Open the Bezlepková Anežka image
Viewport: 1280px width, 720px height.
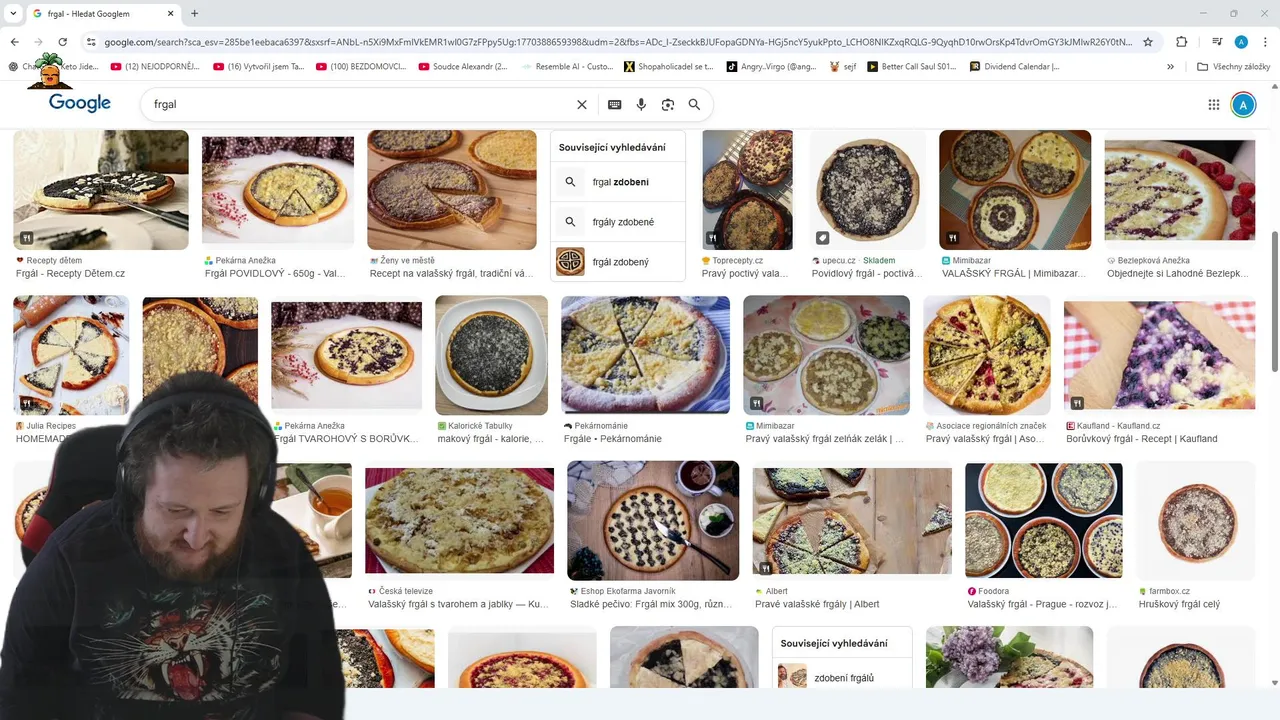tap(1179, 190)
